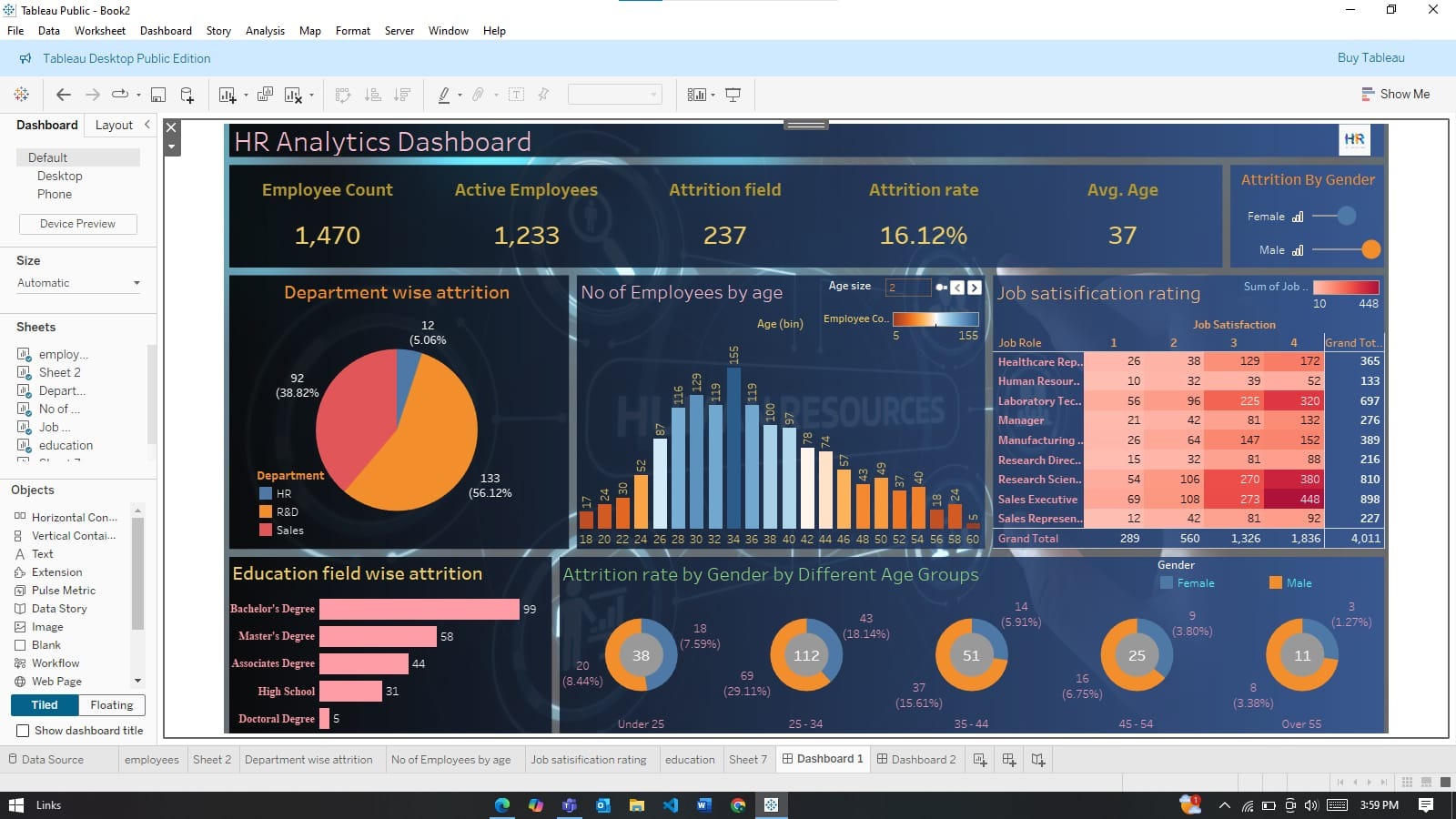This screenshot has width=1456, height=819.
Task: Duplicate the sheet from the toolbar
Action: 265,95
